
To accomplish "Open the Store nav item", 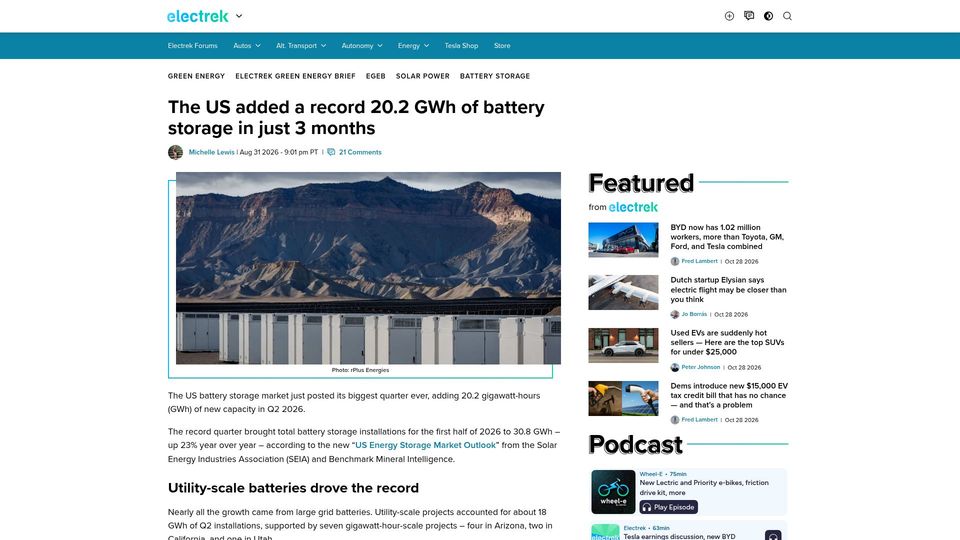I will (x=502, y=46).
